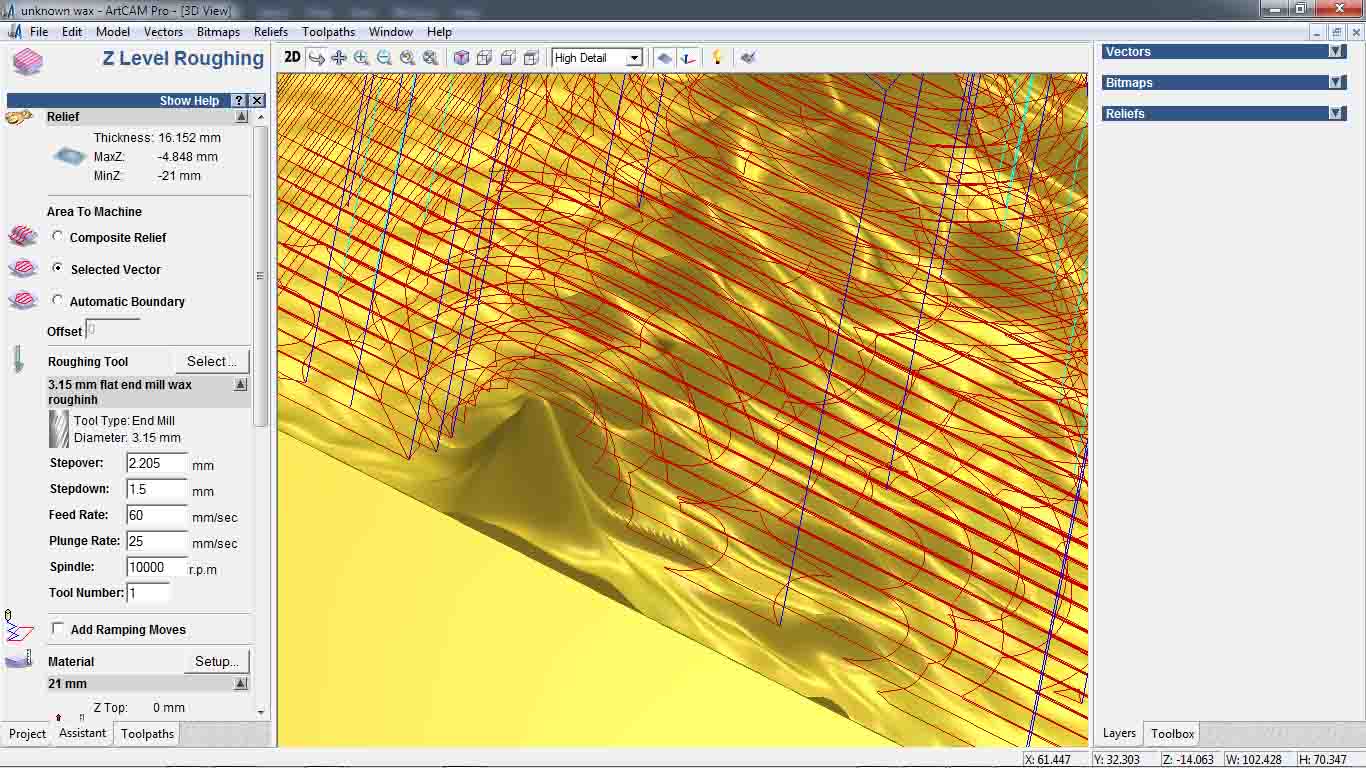Click the zoom to fit icon

pos(430,58)
